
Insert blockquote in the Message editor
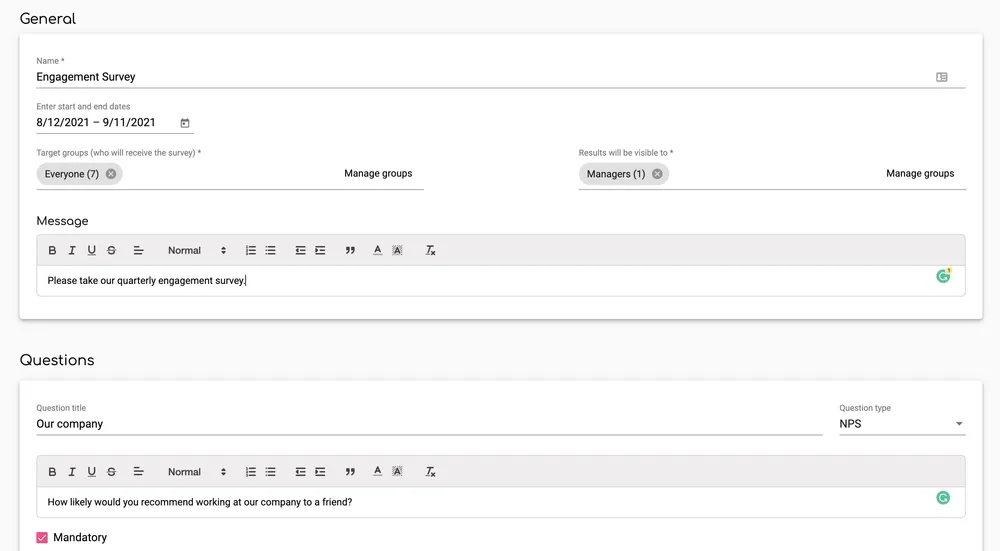click(x=350, y=251)
